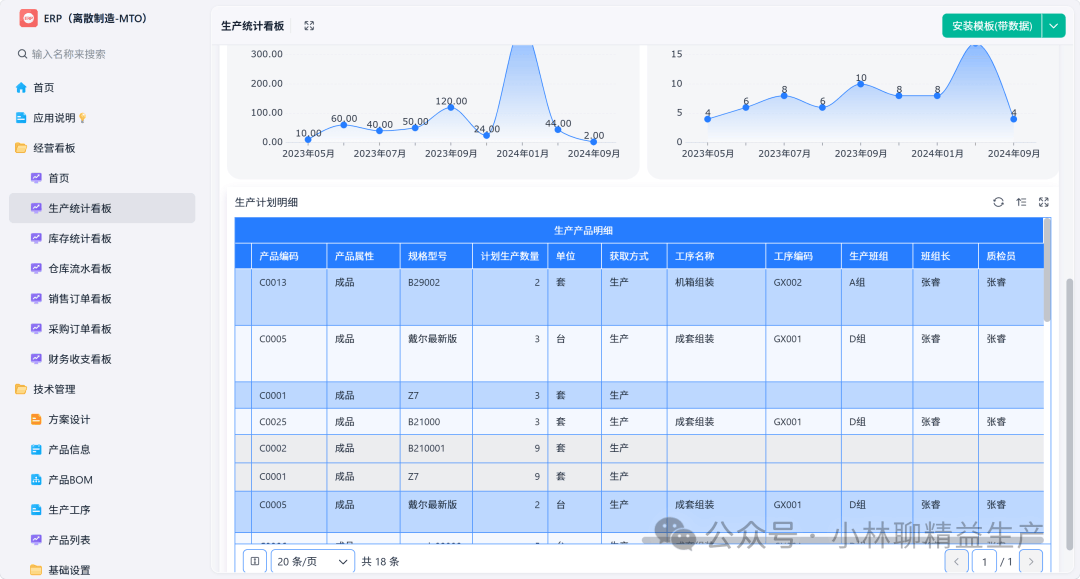Click the search magnifier icon in sidebar
1080x579 pixels.
[x=22, y=54]
